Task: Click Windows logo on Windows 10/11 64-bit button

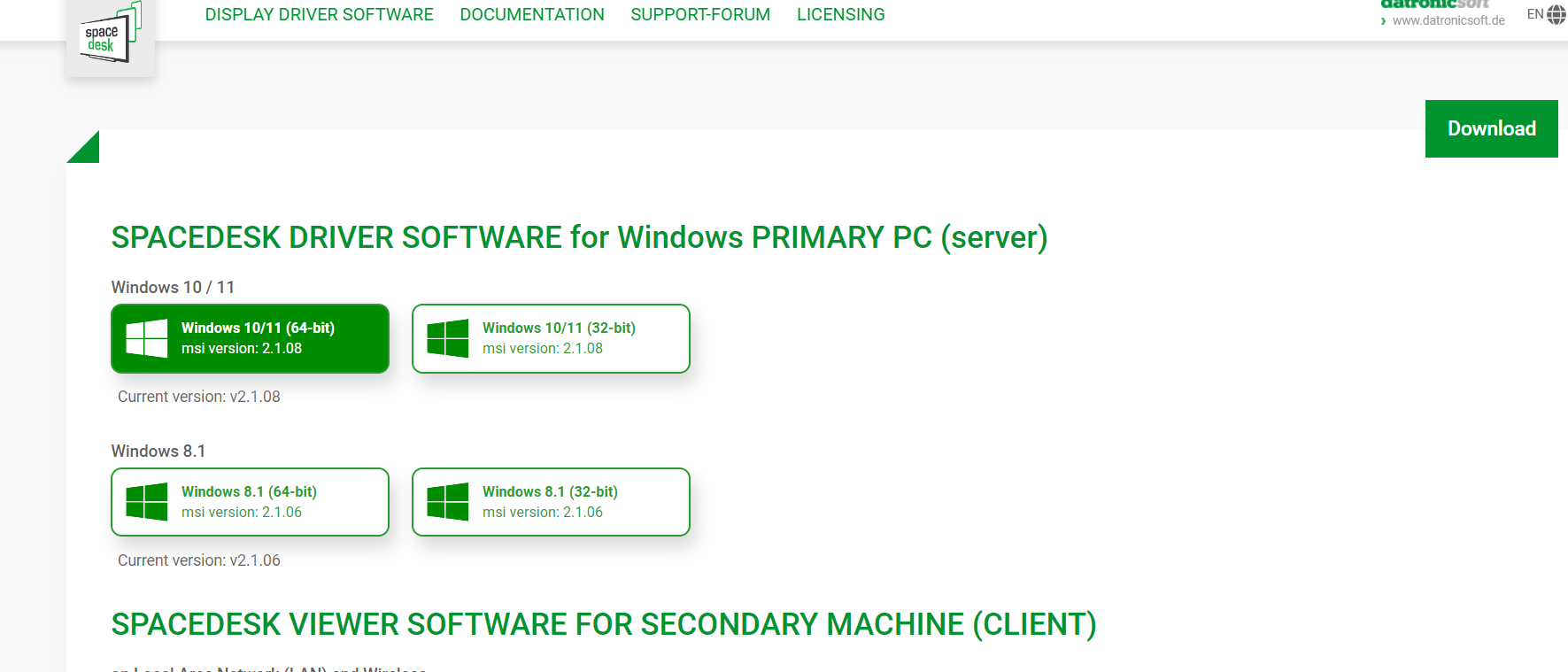Action: click(146, 338)
